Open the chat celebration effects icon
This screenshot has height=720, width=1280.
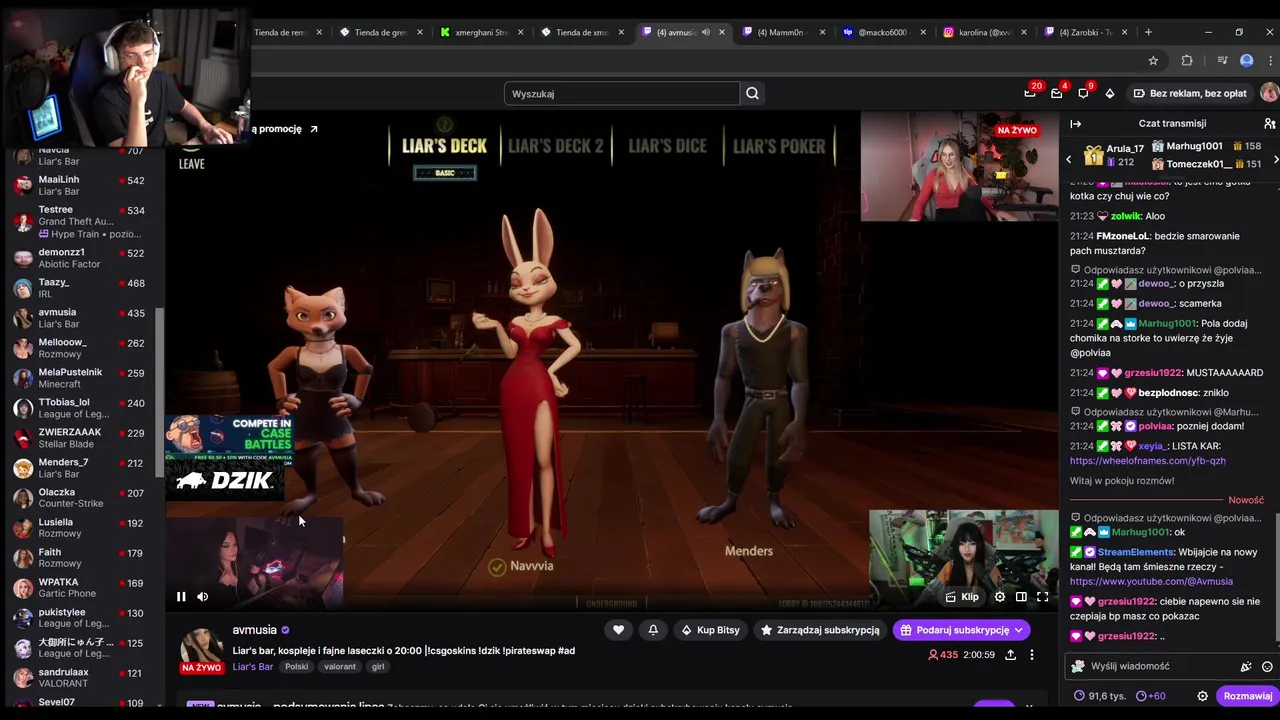tap(1246, 666)
